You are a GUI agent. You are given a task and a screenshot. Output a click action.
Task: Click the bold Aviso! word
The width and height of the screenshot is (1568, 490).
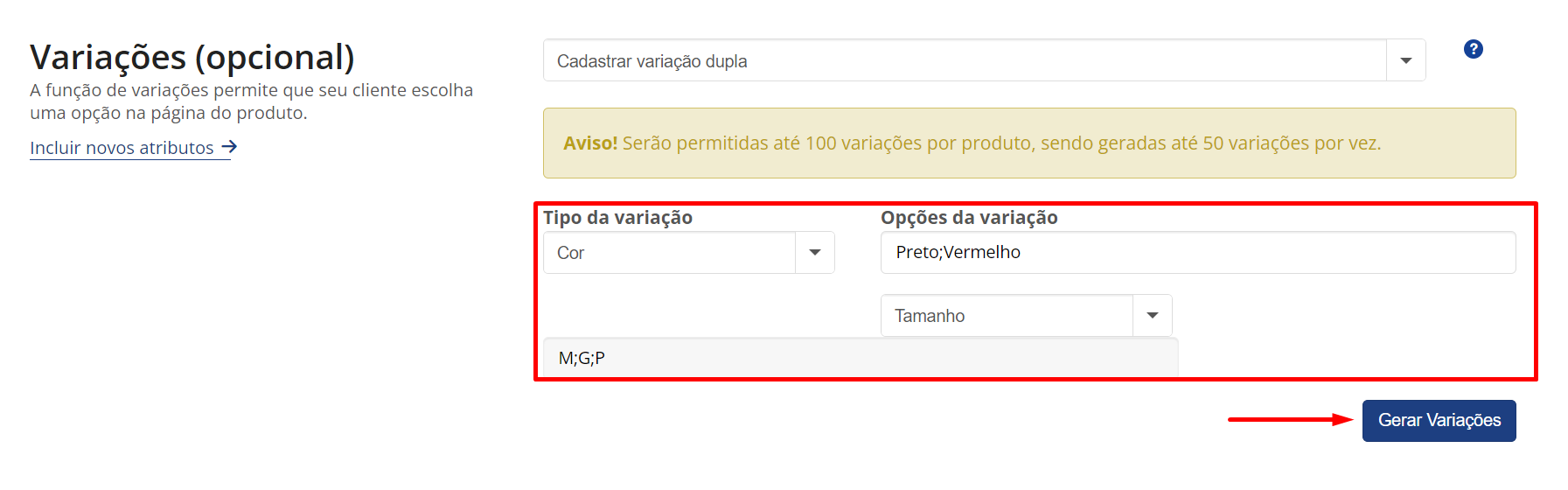click(x=590, y=143)
